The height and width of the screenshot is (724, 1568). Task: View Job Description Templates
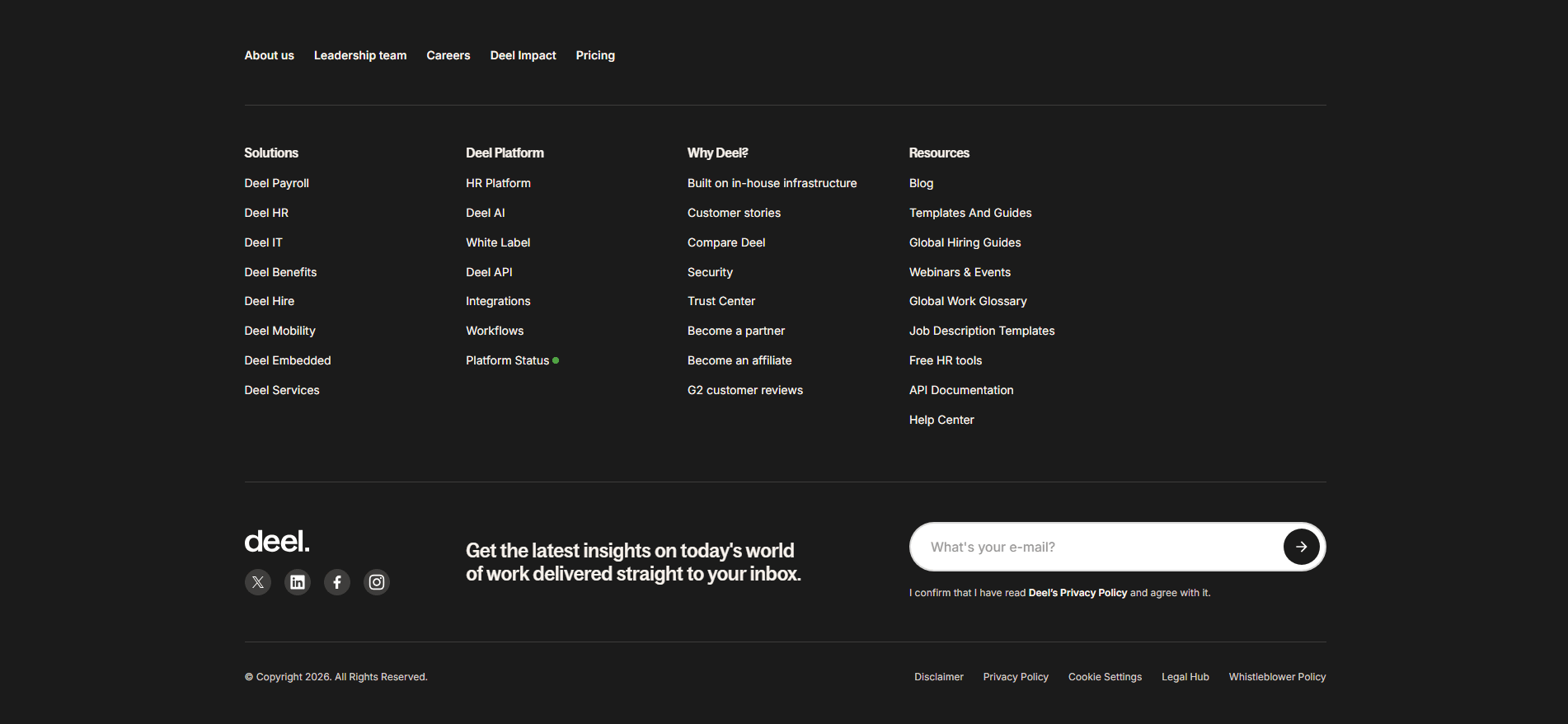pyautogui.click(x=982, y=331)
